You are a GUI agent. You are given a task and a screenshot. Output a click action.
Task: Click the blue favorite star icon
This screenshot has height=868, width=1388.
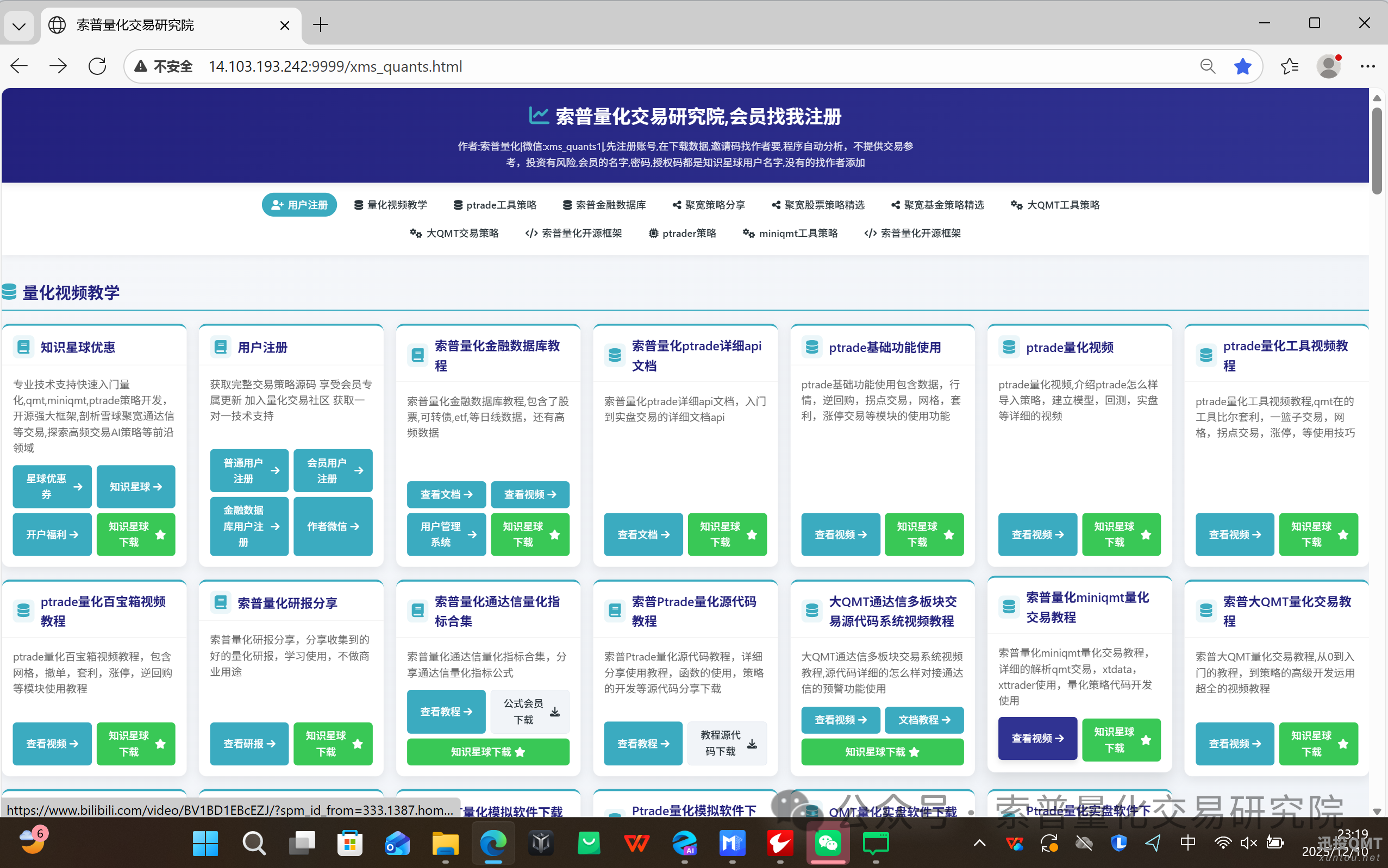pos(1242,67)
